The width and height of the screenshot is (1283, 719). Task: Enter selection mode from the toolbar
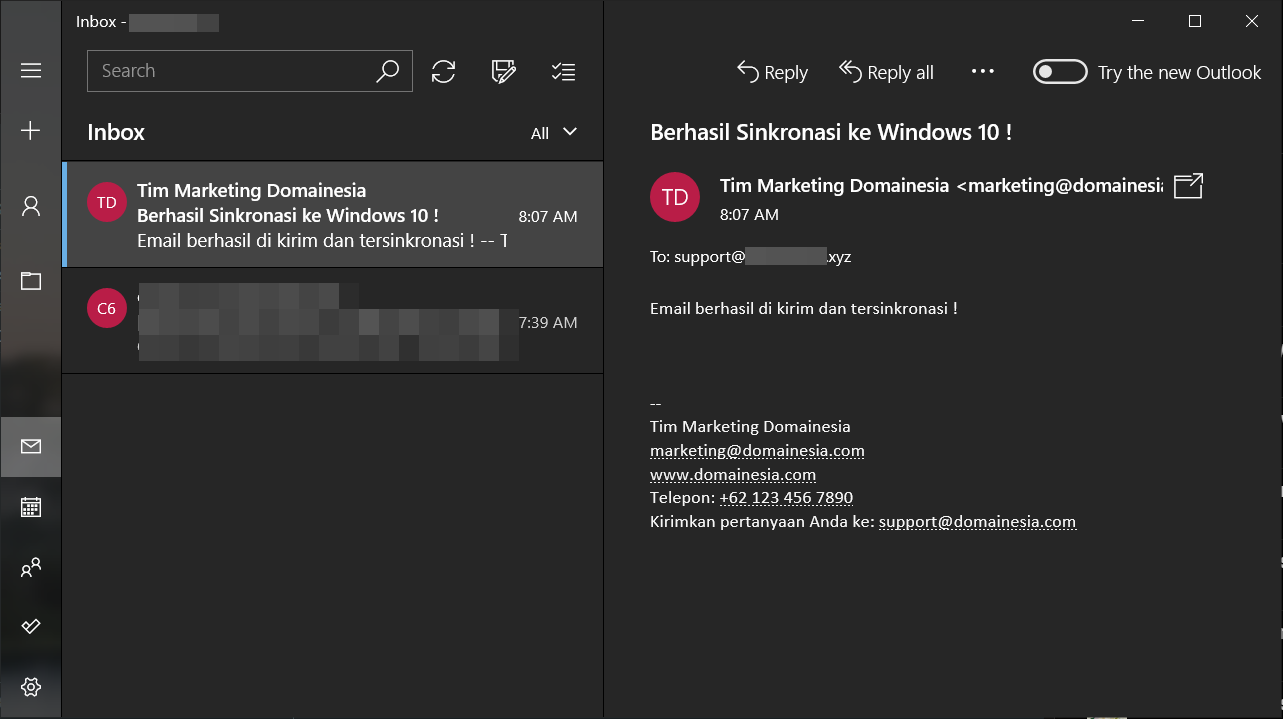(x=563, y=71)
